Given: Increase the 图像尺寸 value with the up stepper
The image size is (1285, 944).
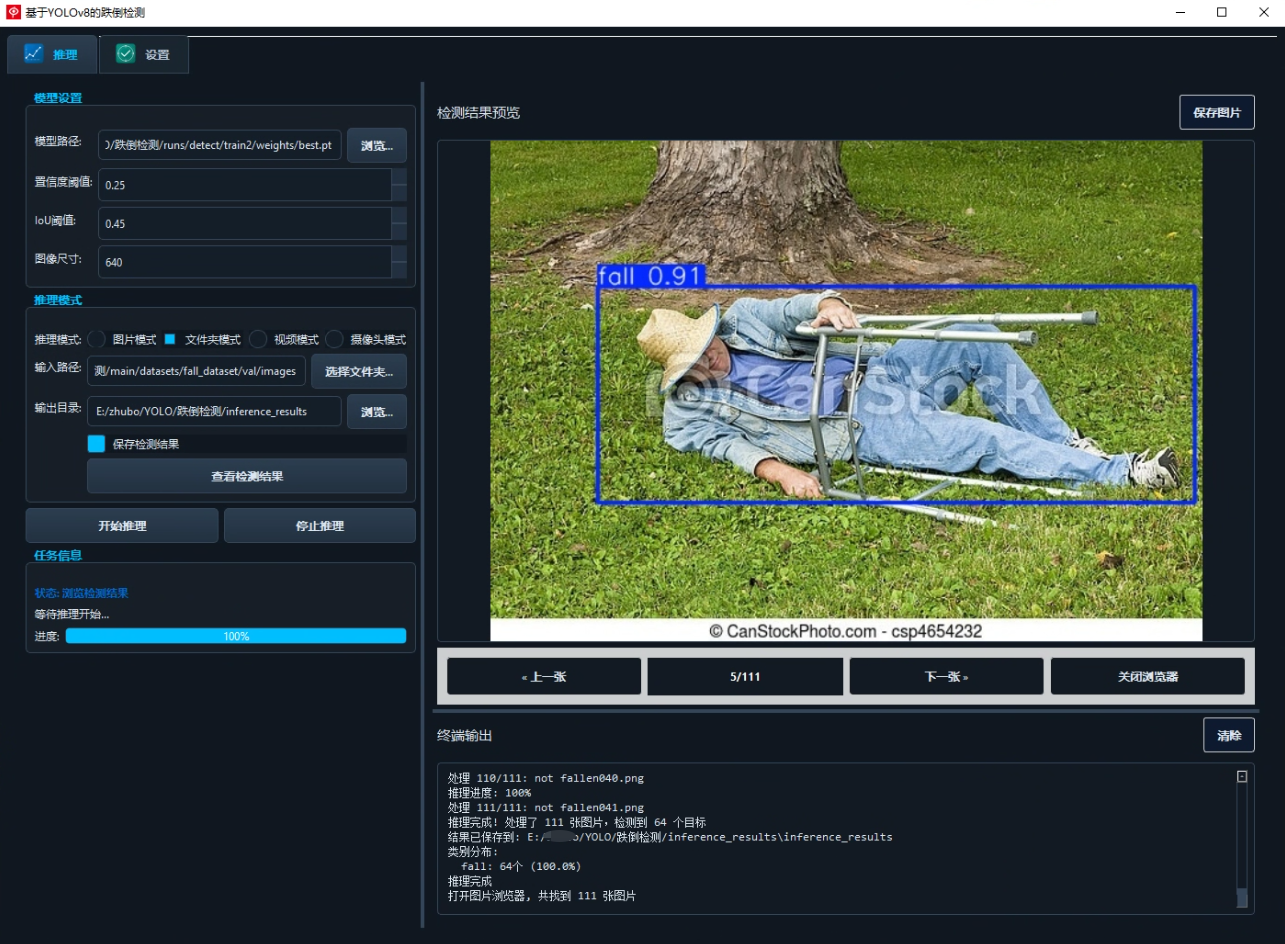Looking at the screenshot, I should tap(399, 254).
